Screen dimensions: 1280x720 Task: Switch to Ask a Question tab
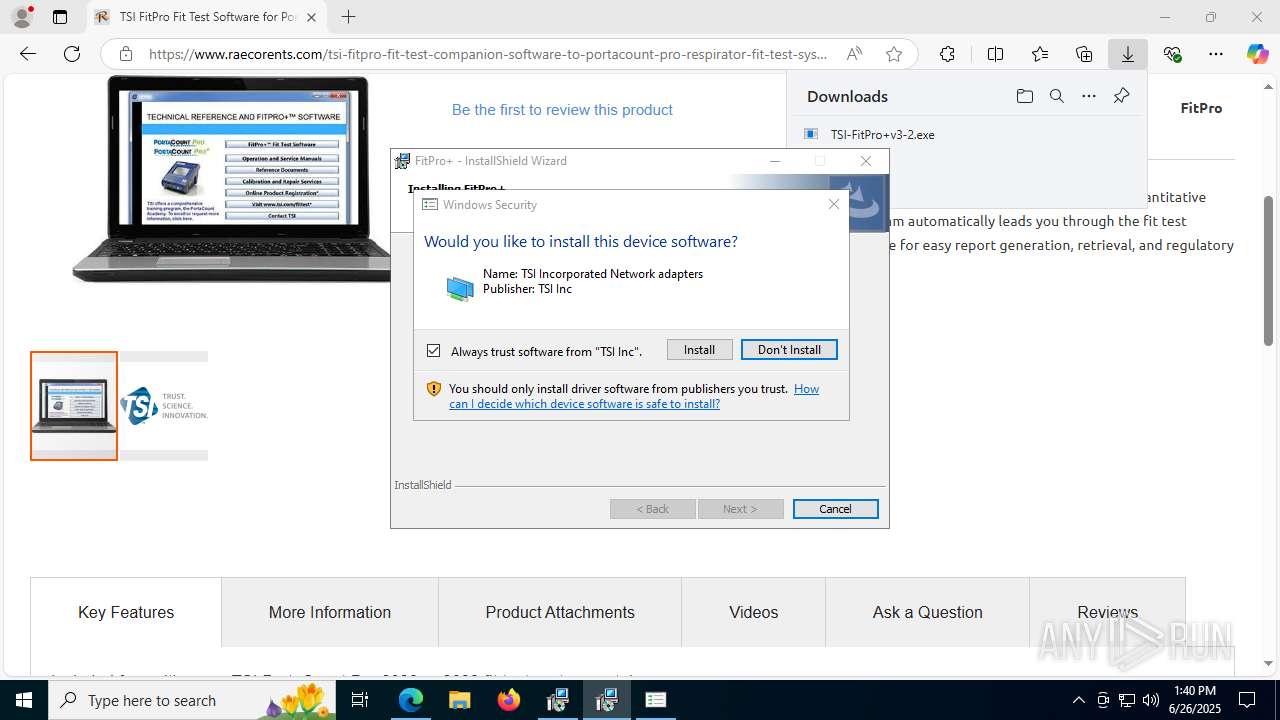[927, 612]
